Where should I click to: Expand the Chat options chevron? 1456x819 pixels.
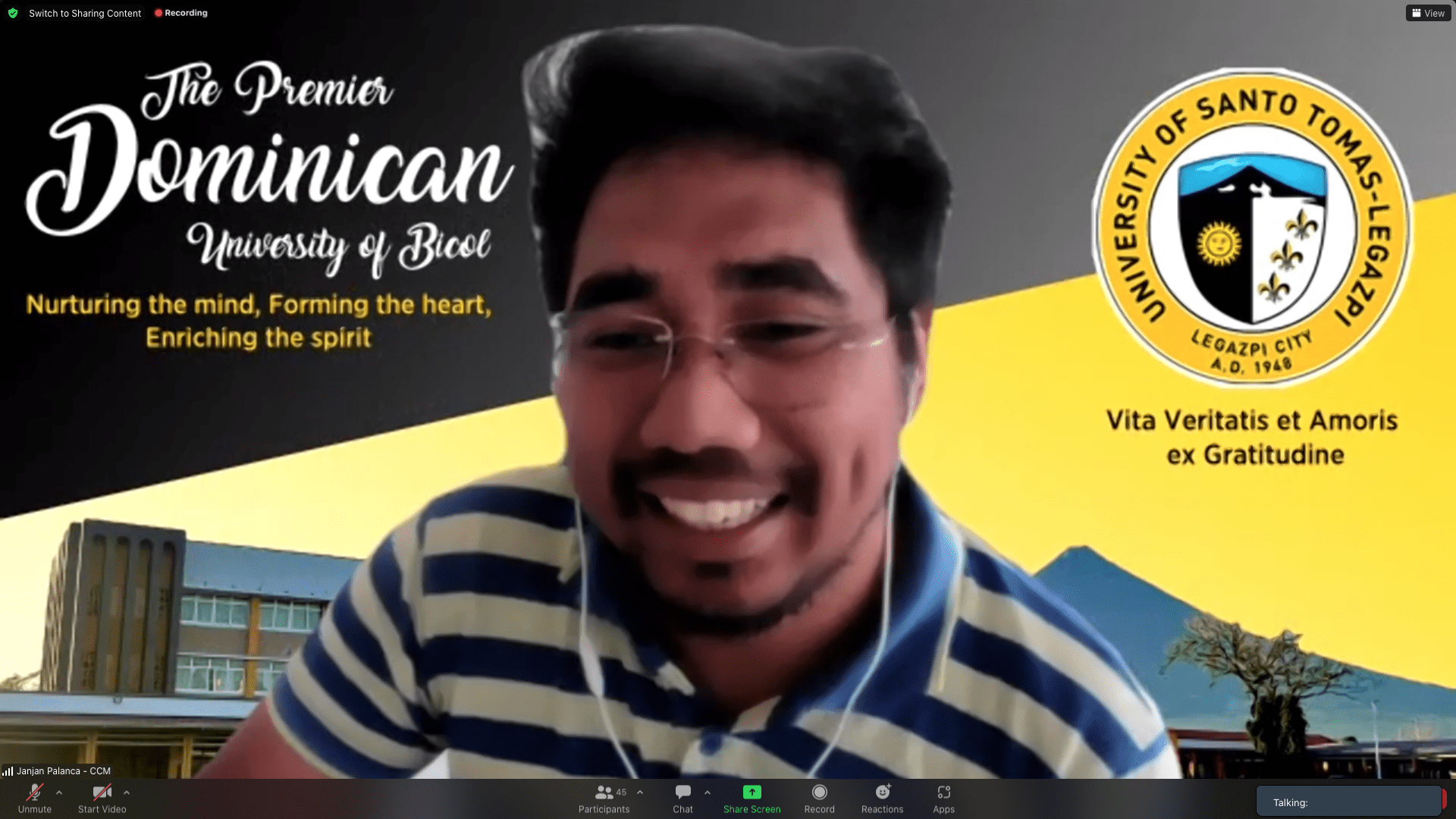click(x=708, y=792)
